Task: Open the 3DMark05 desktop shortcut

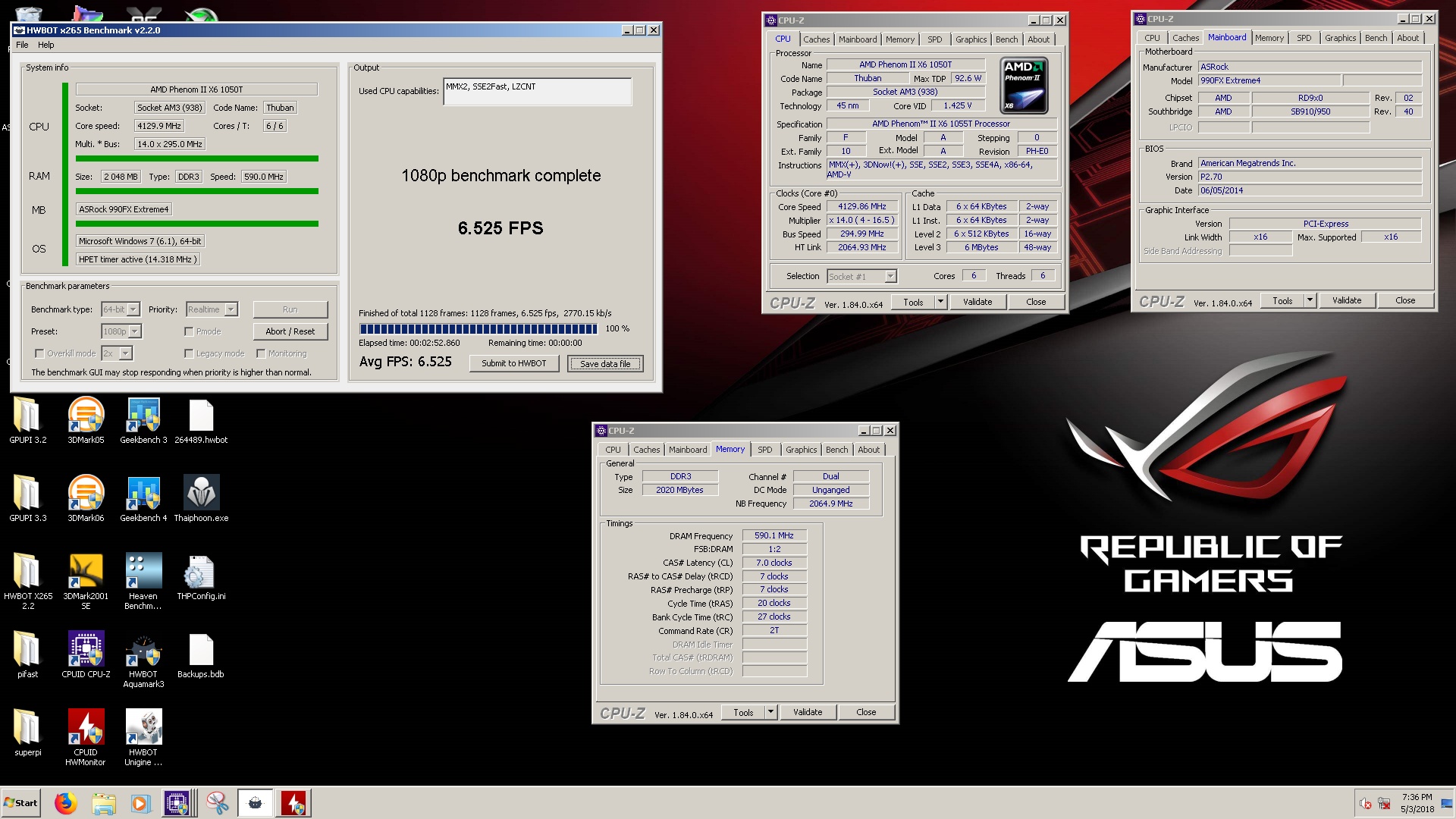Action: coord(86,419)
